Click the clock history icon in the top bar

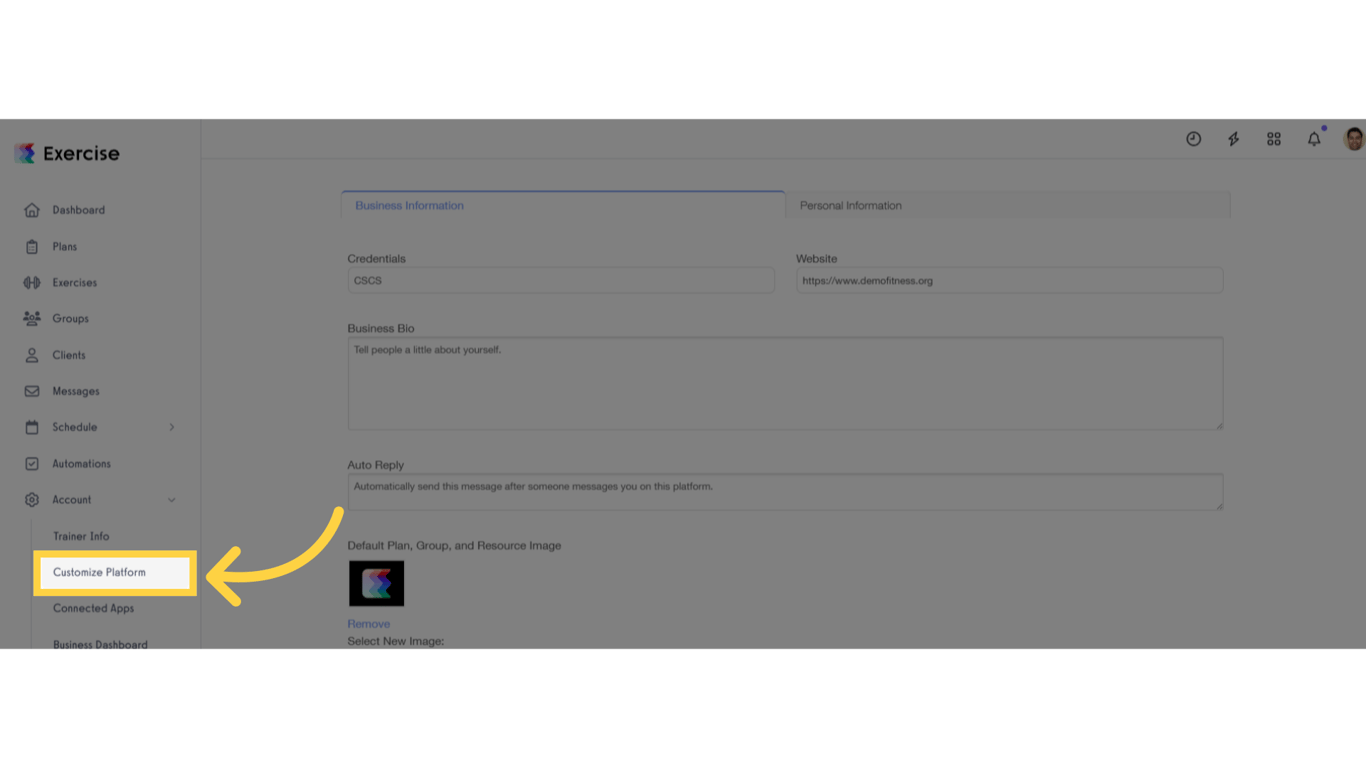(1193, 139)
